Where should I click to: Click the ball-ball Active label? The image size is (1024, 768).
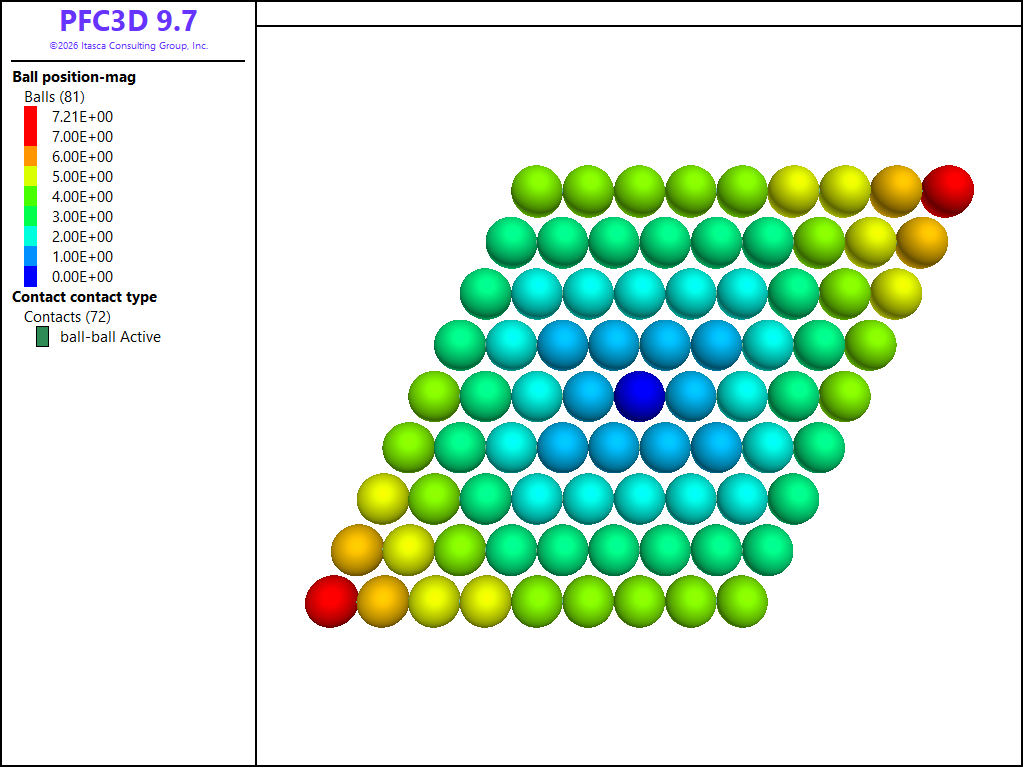click(110, 337)
